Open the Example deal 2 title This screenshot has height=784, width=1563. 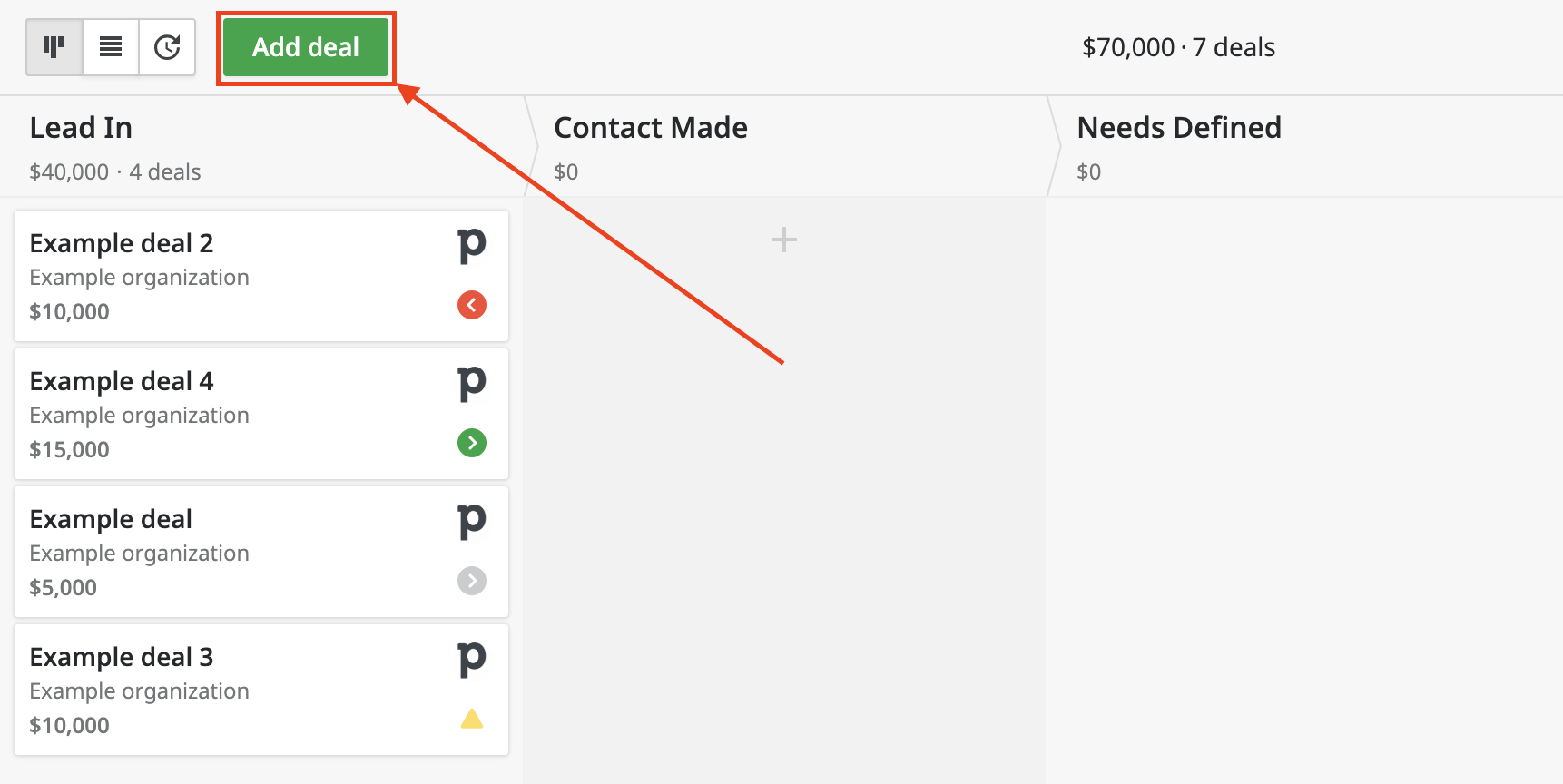(122, 243)
